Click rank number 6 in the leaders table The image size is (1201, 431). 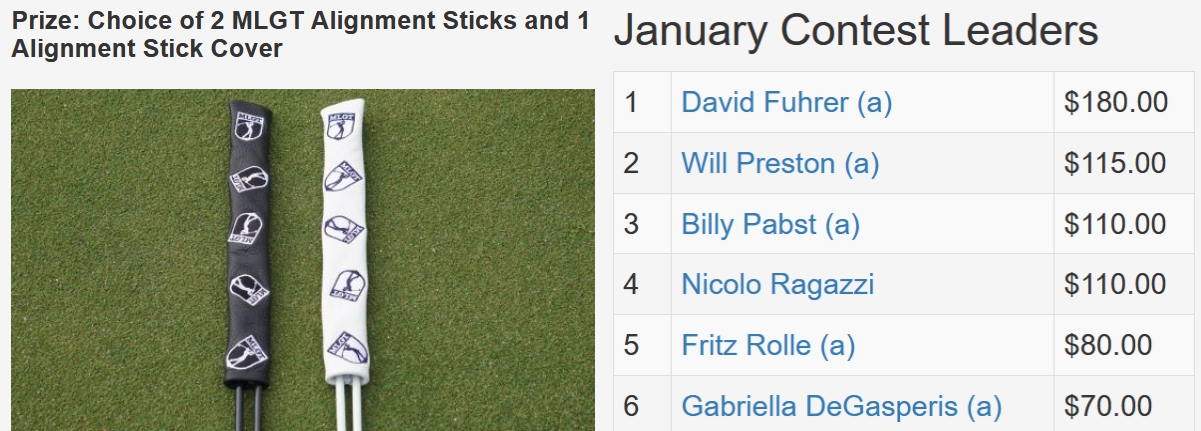[631, 407]
